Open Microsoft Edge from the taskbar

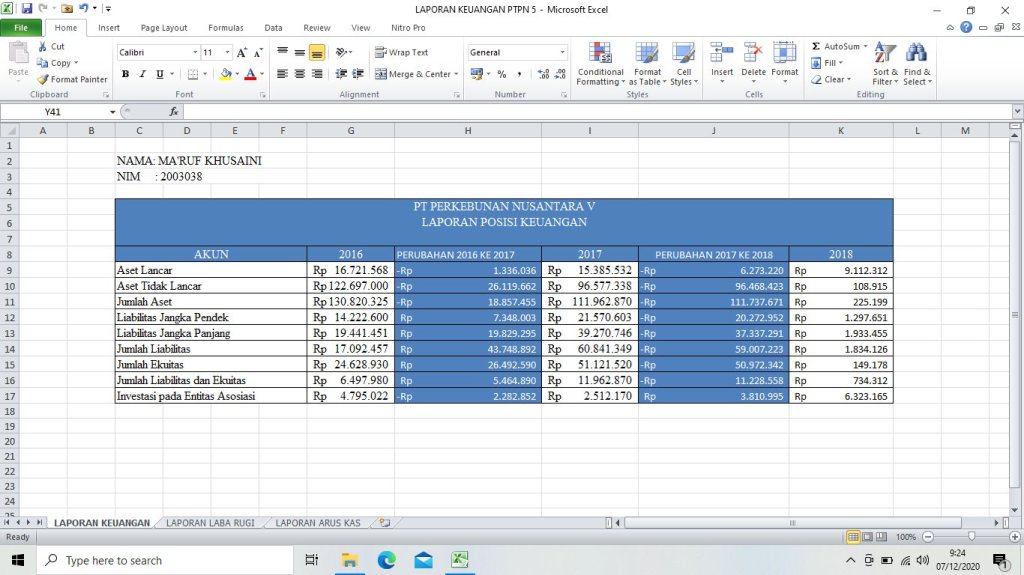coord(386,560)
